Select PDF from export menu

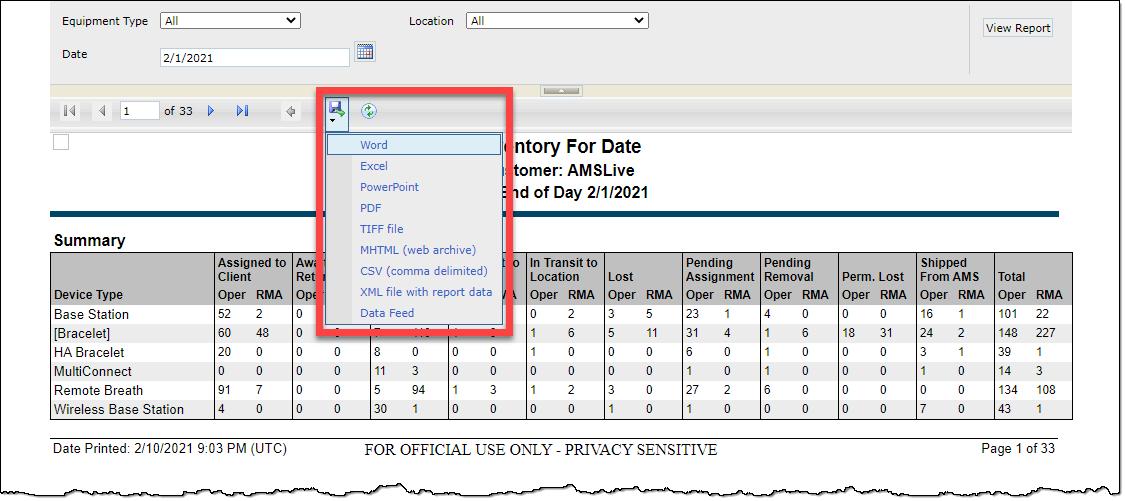tap(371, 208)
